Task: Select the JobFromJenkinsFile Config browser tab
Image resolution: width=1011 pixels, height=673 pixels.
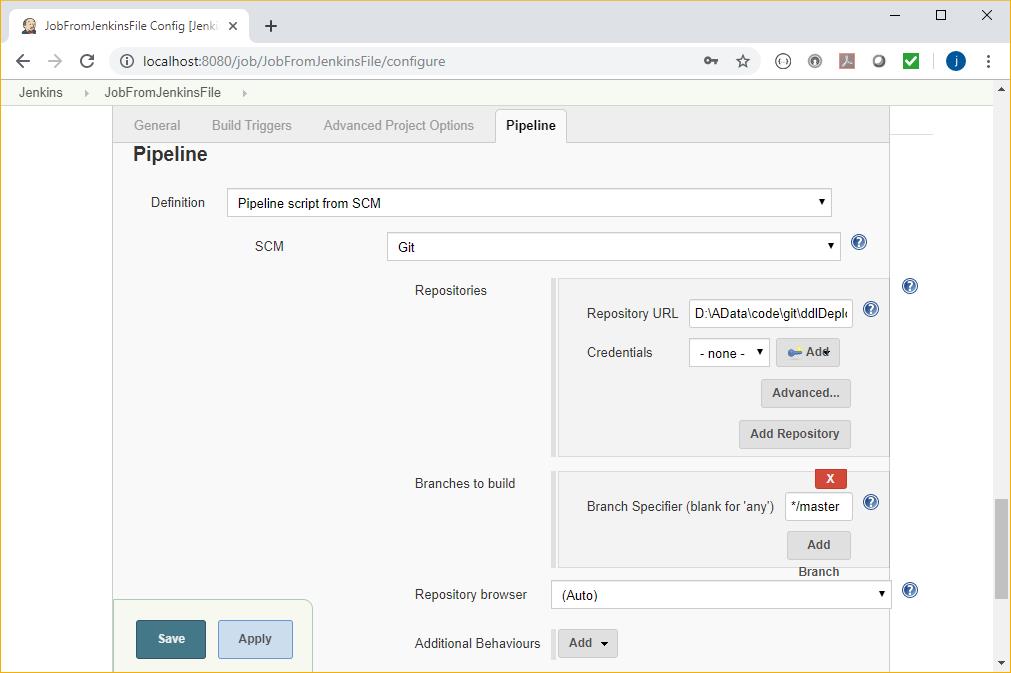Action: (x=129, y=26)
